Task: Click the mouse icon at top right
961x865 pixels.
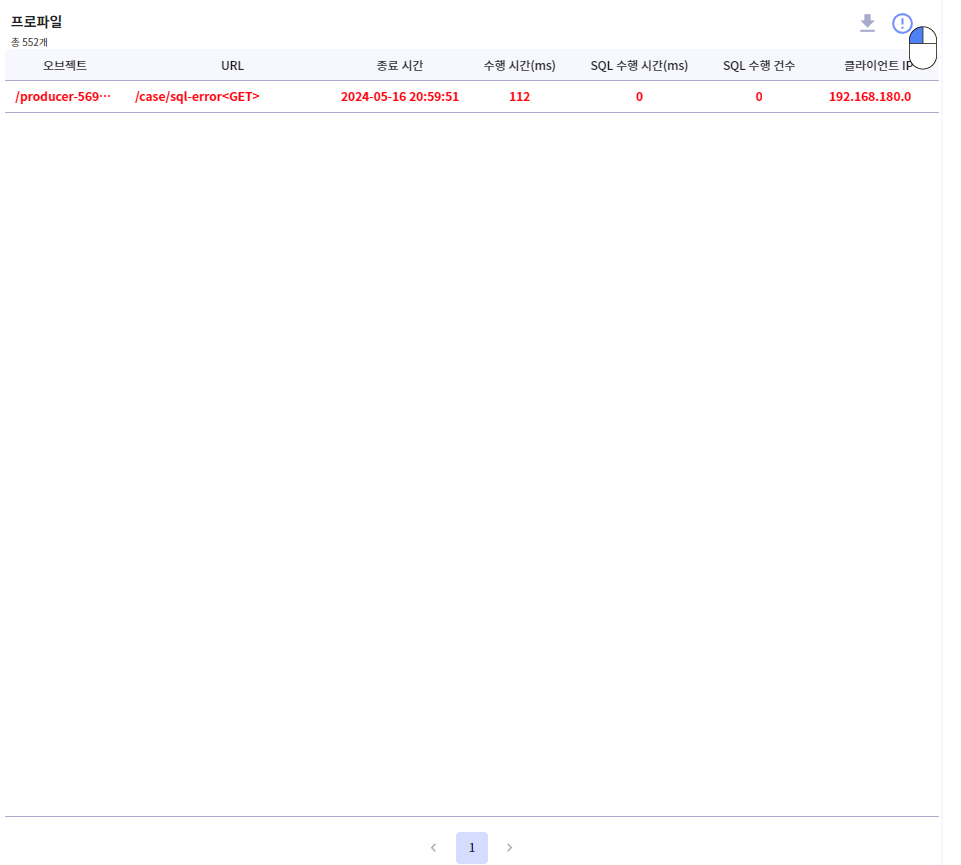Action: tap(923, 48)
